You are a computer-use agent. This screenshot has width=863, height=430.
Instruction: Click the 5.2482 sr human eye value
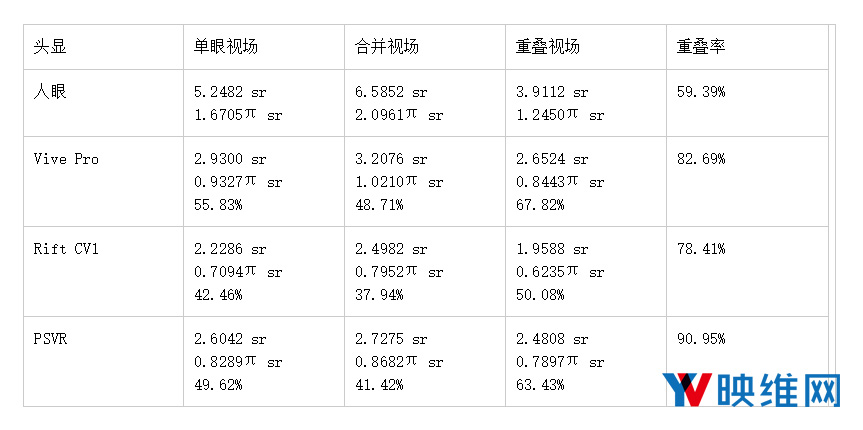230,92
